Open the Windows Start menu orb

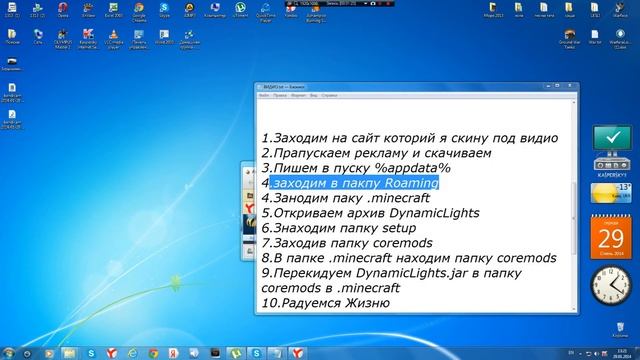[x=8, y=353]
